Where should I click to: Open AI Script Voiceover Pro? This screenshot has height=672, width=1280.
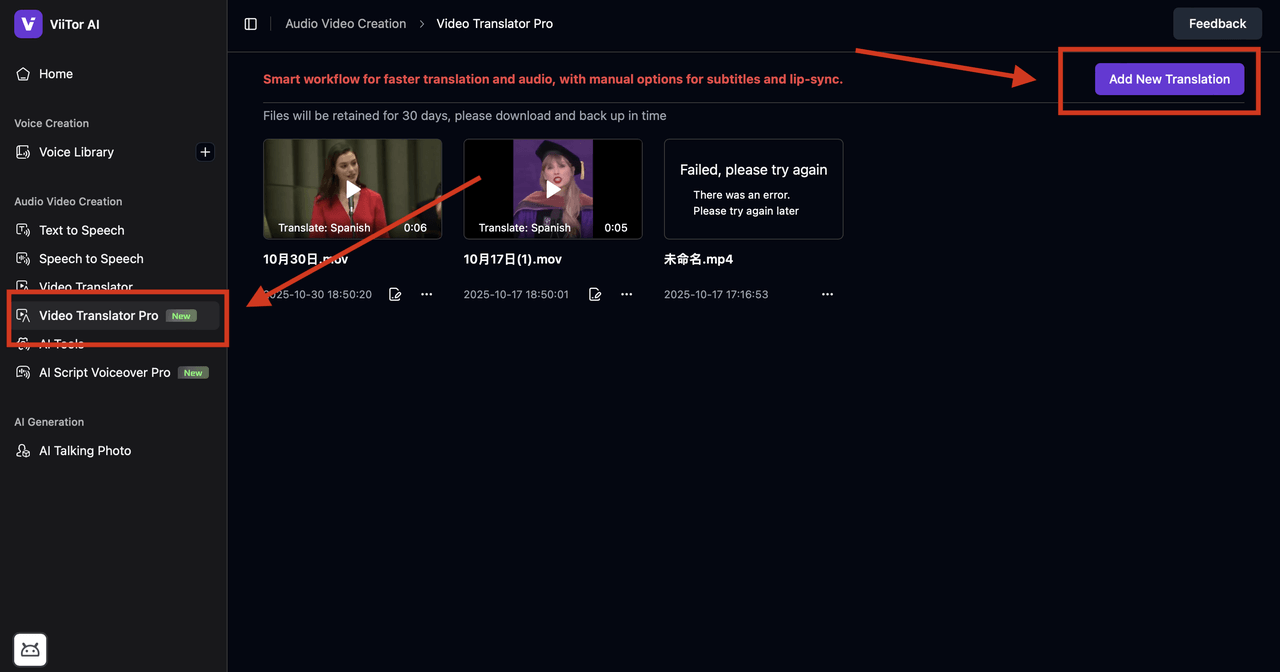point(104,373)
